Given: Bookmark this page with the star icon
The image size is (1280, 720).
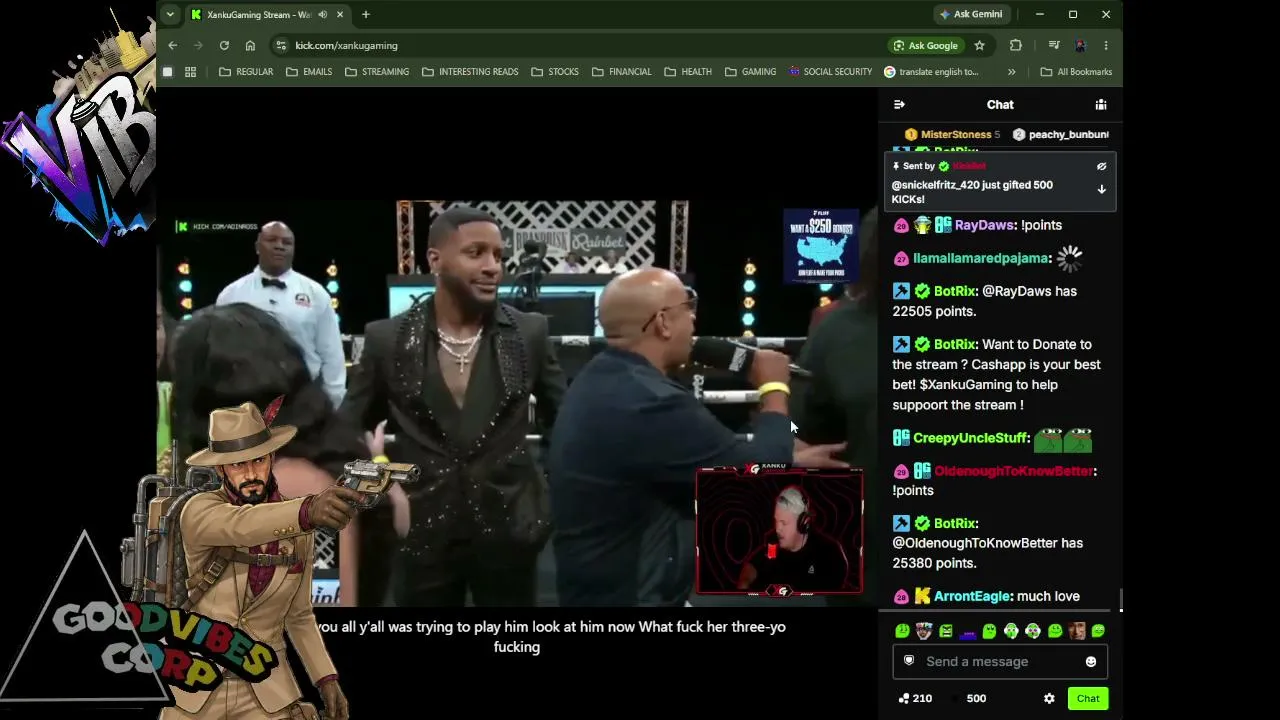Looking at the screenshot, I should [979, 45].
